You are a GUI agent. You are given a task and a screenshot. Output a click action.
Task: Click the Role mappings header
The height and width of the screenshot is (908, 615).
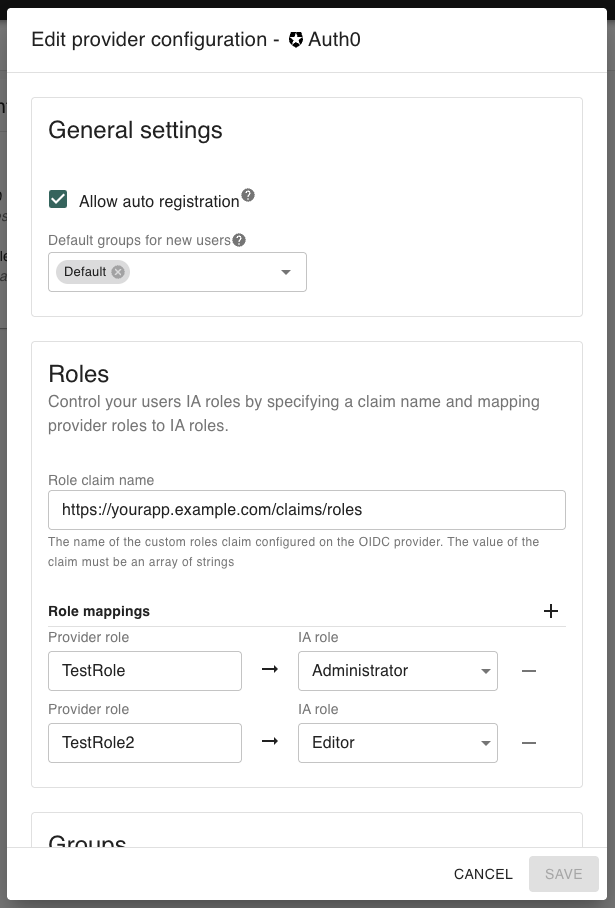tap(99, 611)
